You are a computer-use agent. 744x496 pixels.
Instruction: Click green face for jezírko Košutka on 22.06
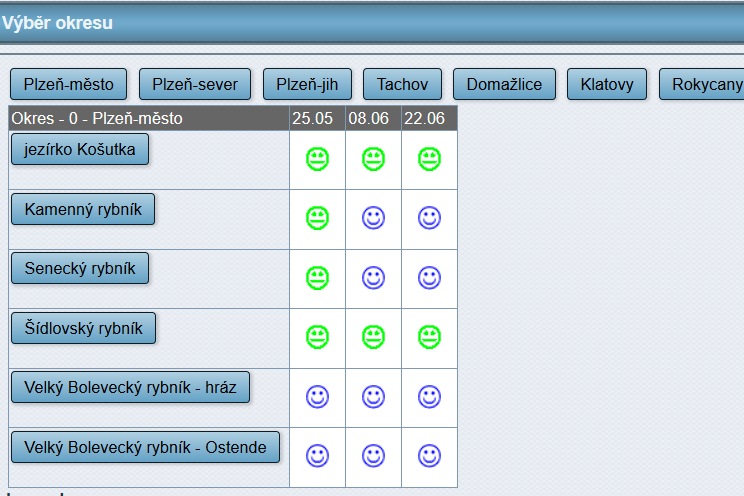pos(429,159)
